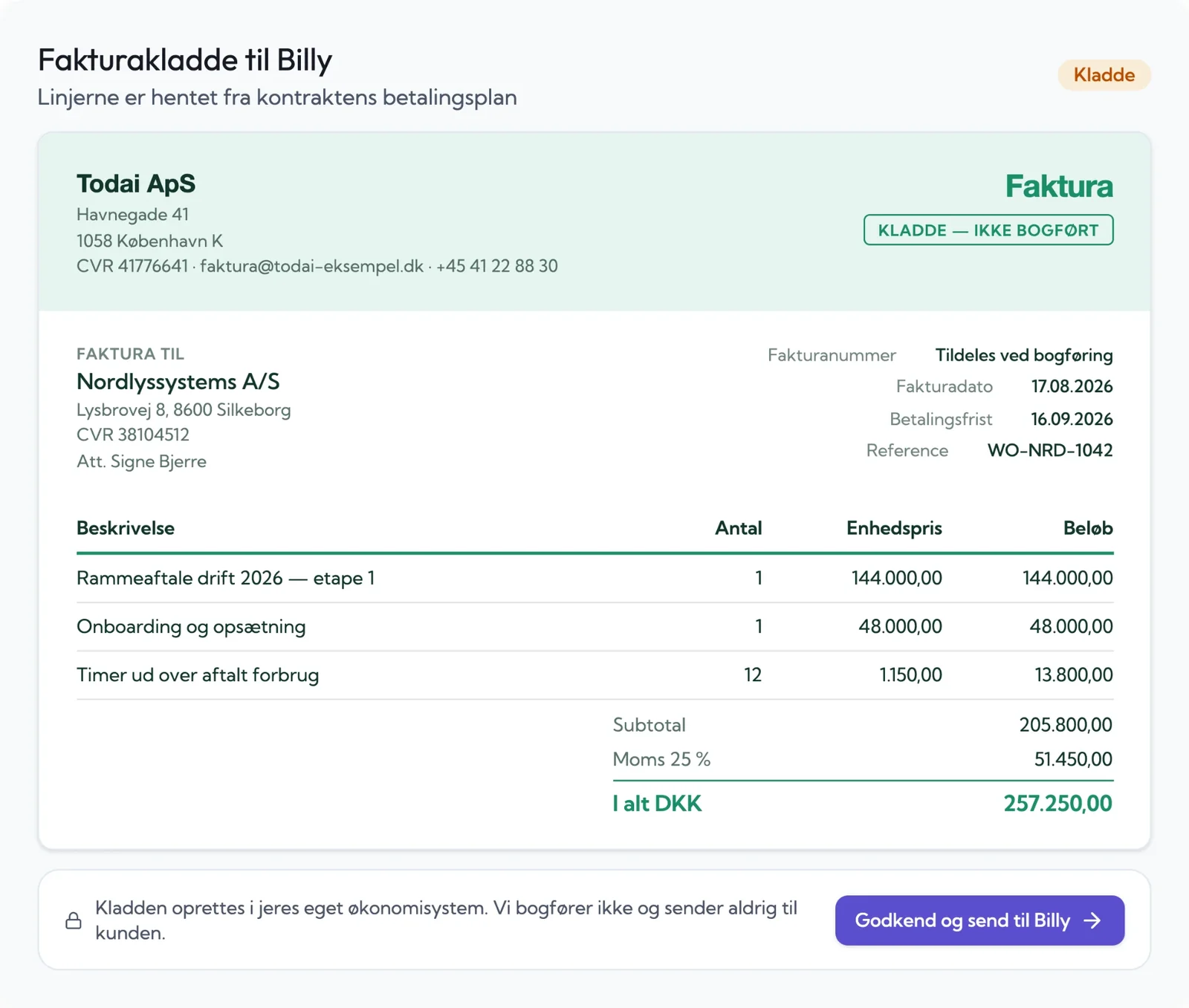
Task: Click the Beløb column header
Action: (1088, 528)
